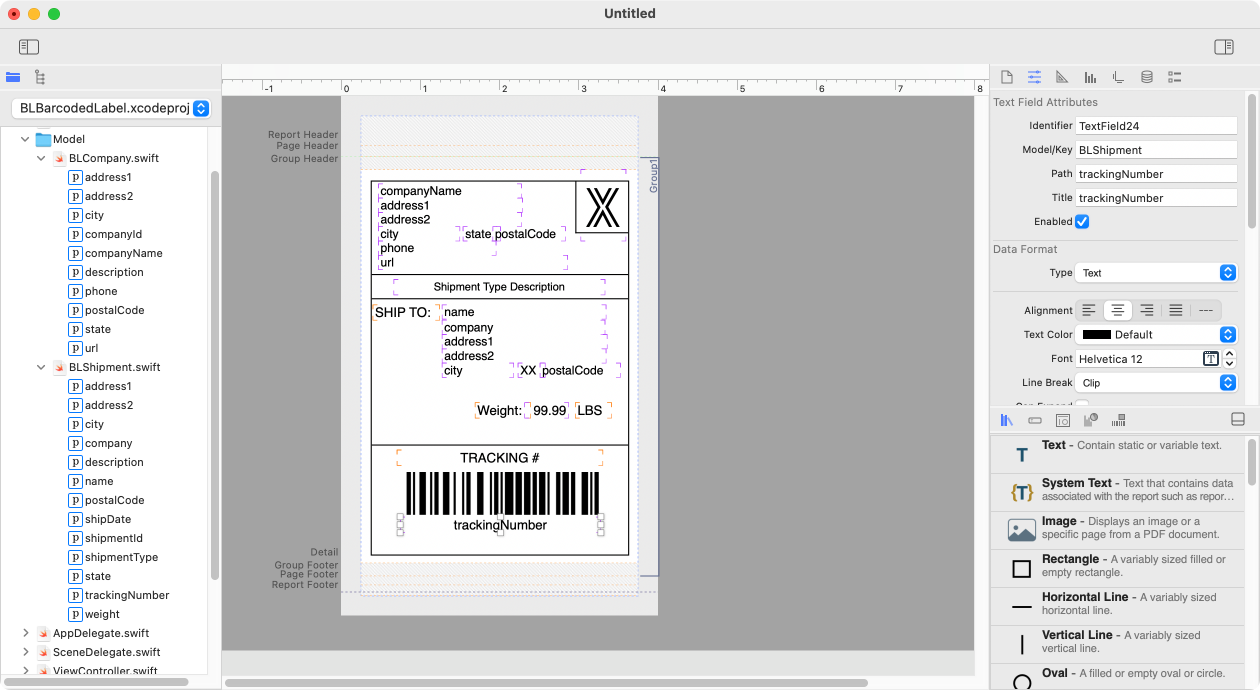Toggle the left sidebar panel icon
Image resolution: width=1260 pixels, height=690 pixels.
29,47
